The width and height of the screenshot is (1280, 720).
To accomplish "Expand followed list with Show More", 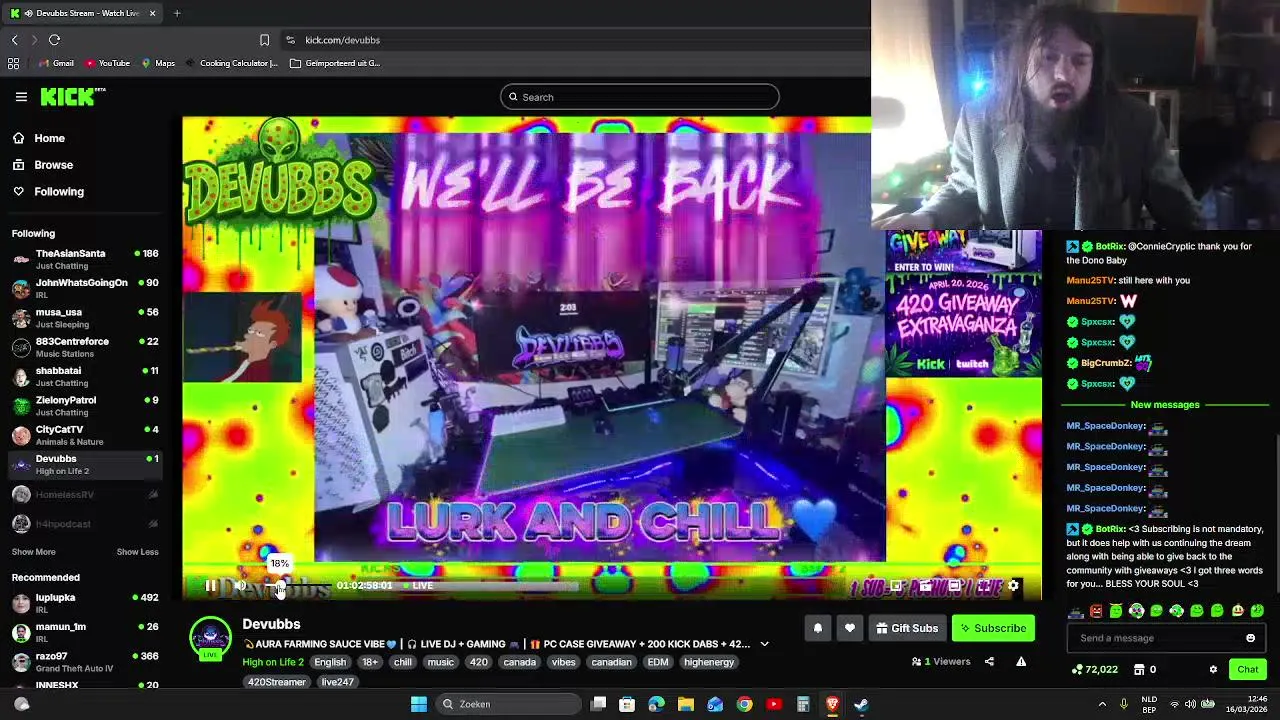I will click(x=33, y=552).
